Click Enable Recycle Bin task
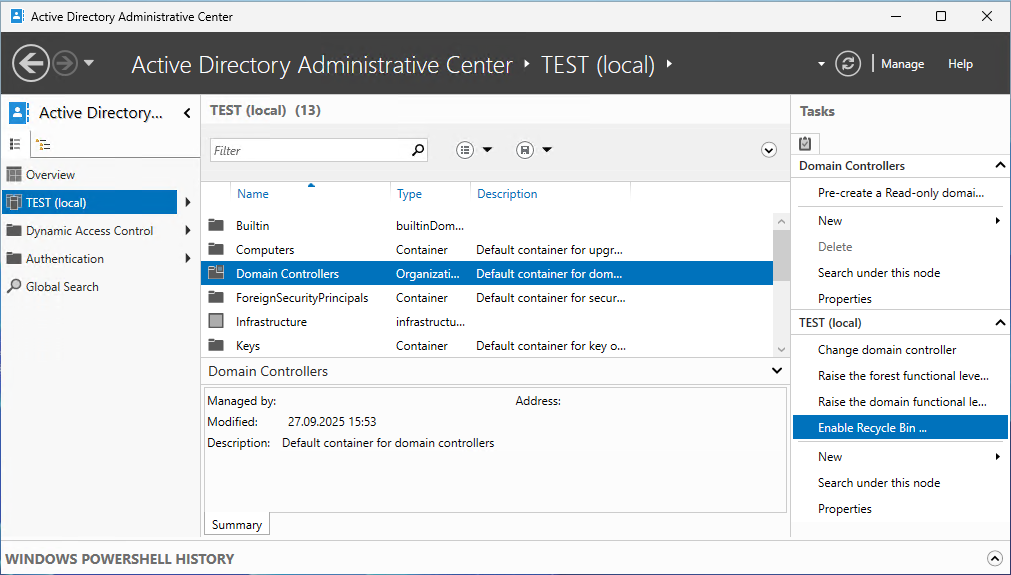Viewport: 1011px width, 575px height. click(x=872, y=428)
